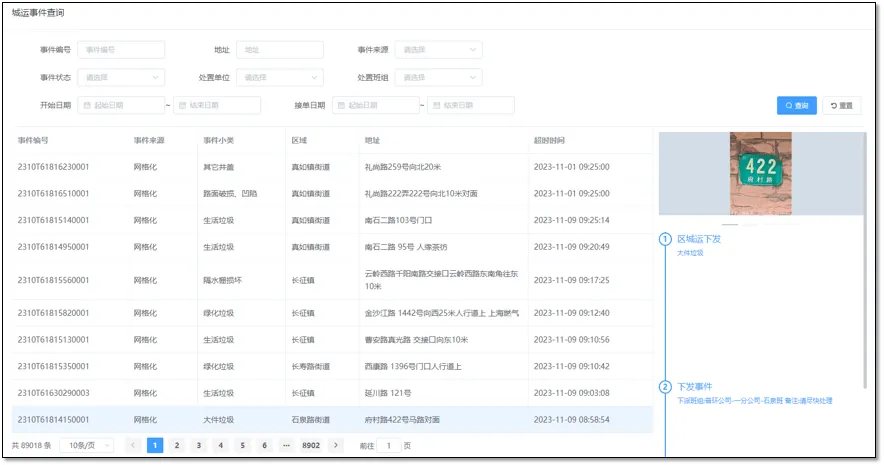Go to page 3
This screenshot has height=465, width=884.
tap(198, 445)
